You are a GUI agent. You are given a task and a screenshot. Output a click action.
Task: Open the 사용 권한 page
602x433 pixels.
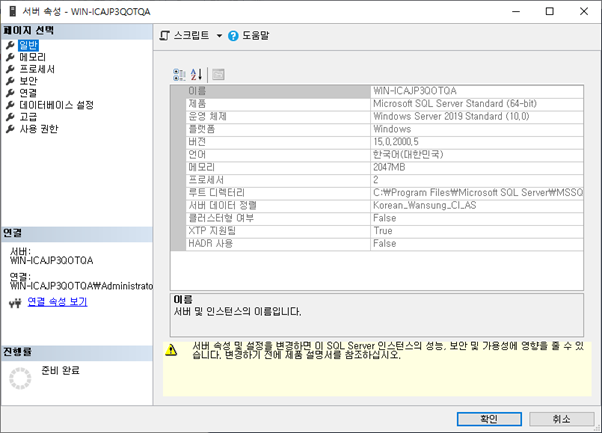[x=39, y=129]
